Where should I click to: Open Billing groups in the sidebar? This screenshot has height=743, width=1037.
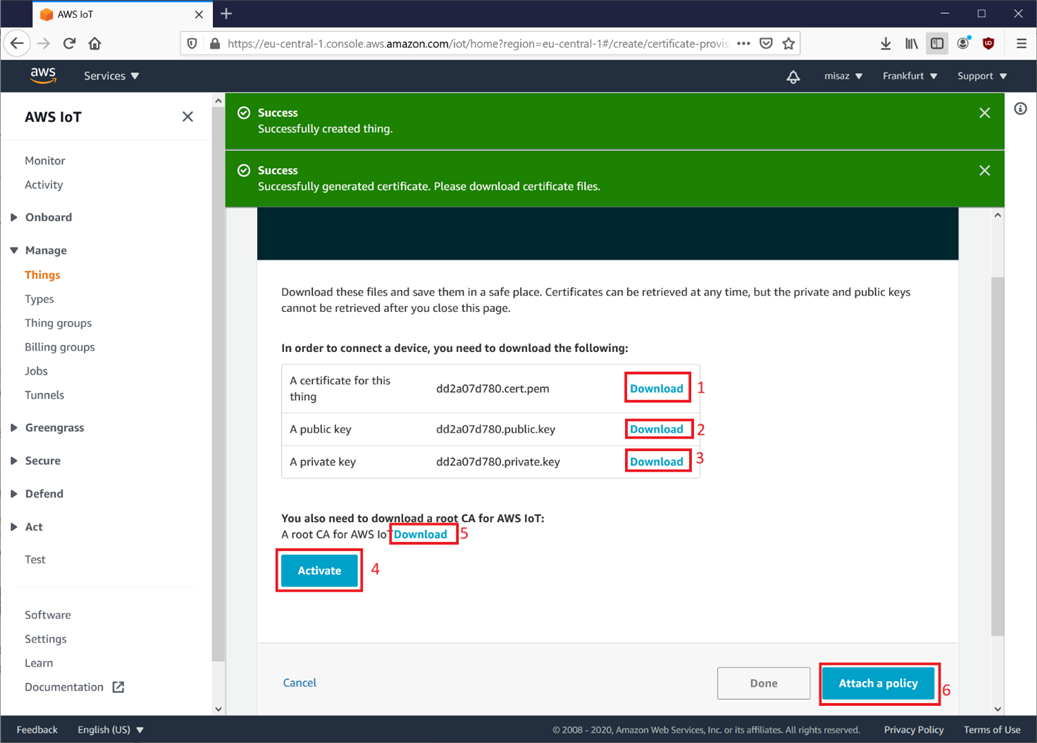click(x=60, y=347)
